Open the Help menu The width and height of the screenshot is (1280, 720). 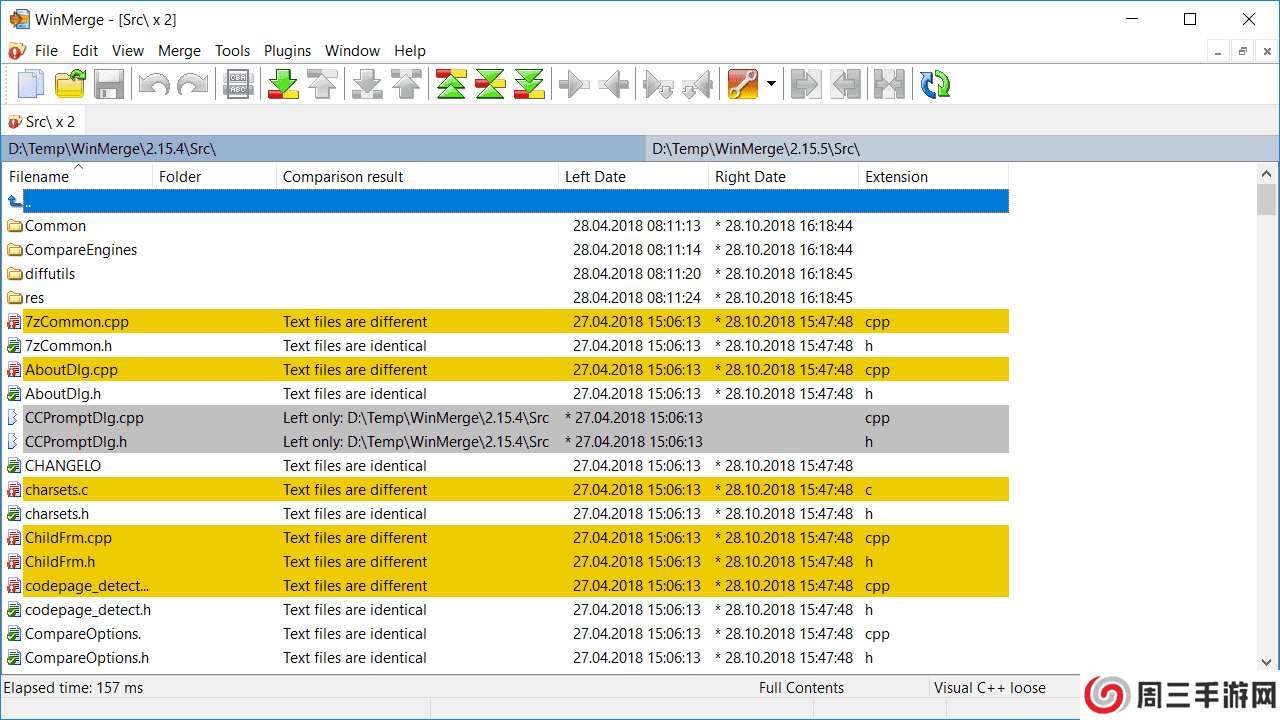tap(410, 51)
